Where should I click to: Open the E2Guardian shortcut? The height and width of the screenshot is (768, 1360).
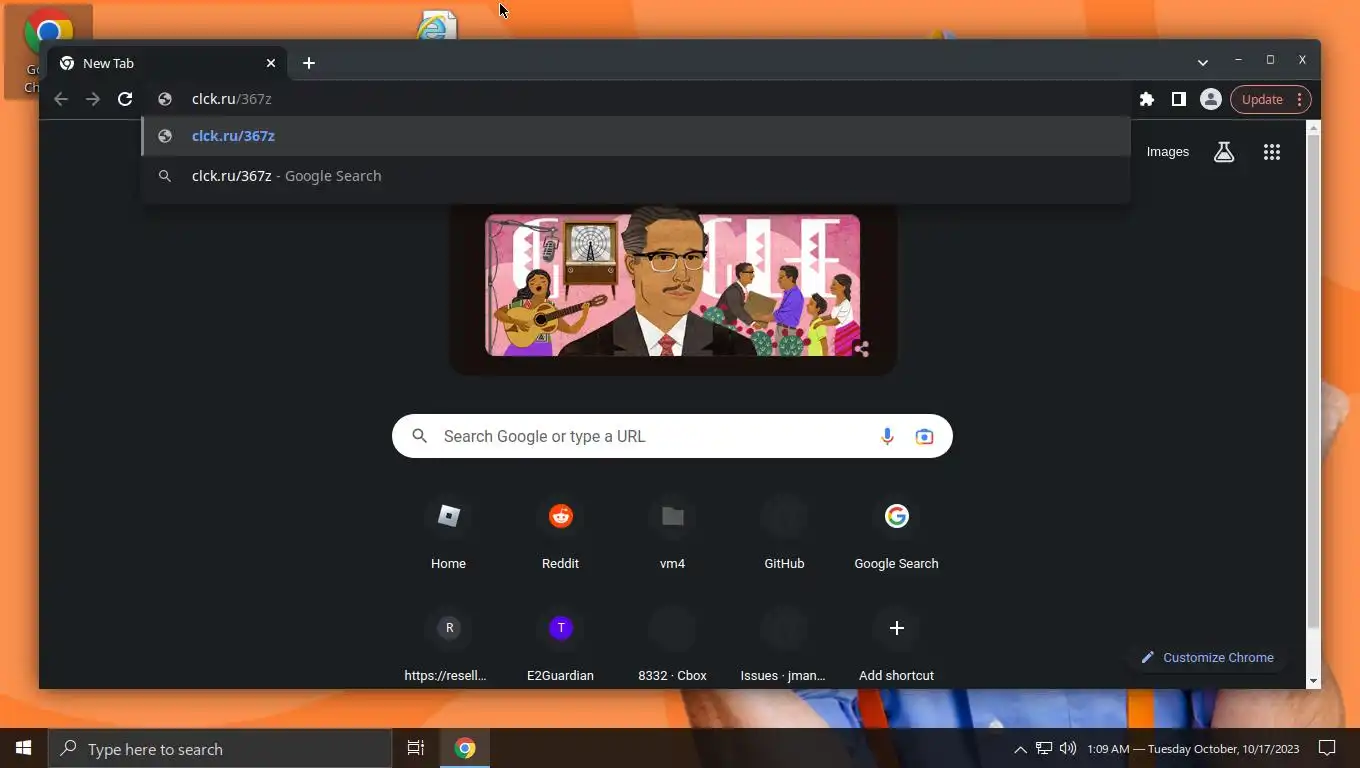(560, 646)
